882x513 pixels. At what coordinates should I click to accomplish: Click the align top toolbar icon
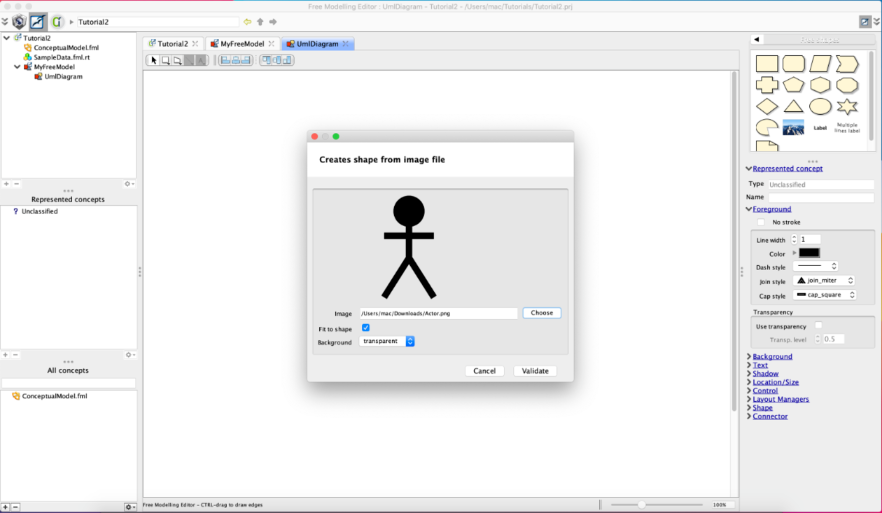click(266, 60)
